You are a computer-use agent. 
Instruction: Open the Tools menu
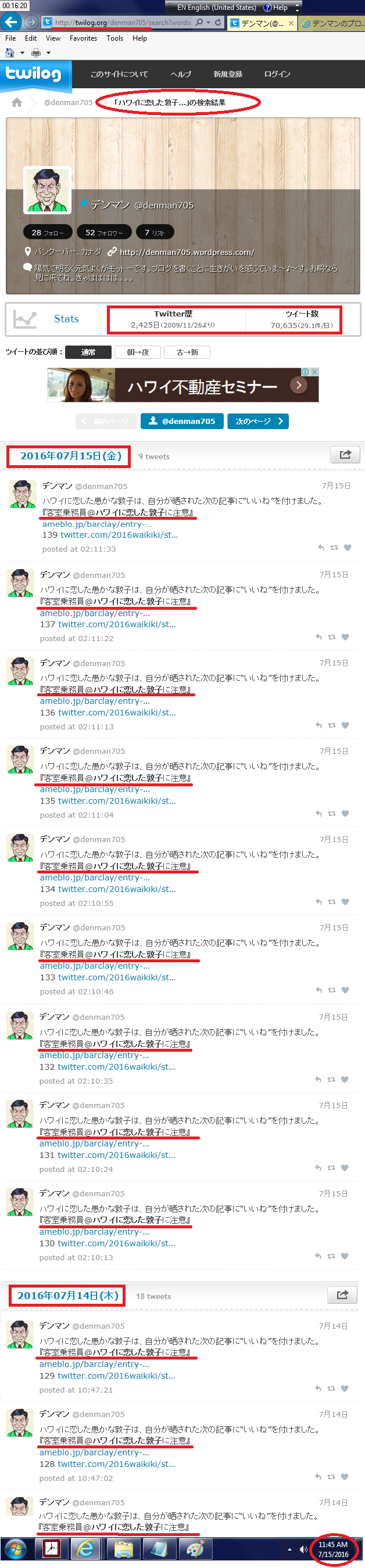[x=114, y=38]
